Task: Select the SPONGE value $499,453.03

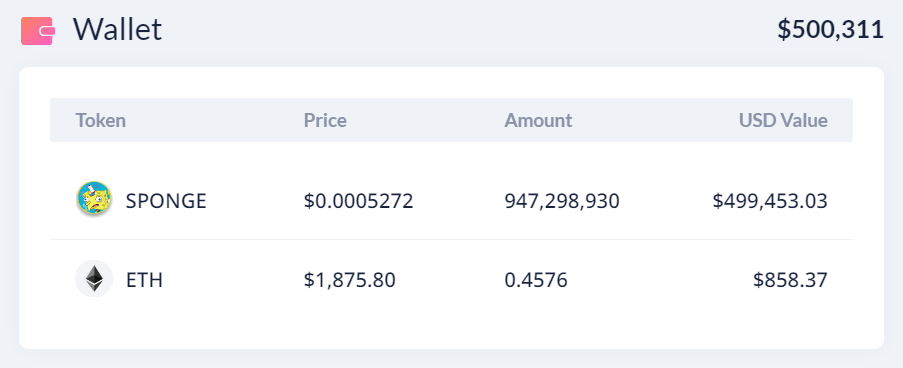Action: pos(770,201)
